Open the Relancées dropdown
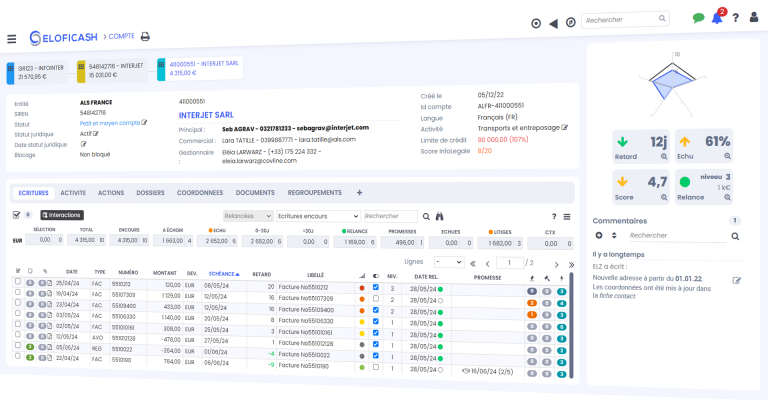This screenshot has width=768, height=400. coord(248,215)
